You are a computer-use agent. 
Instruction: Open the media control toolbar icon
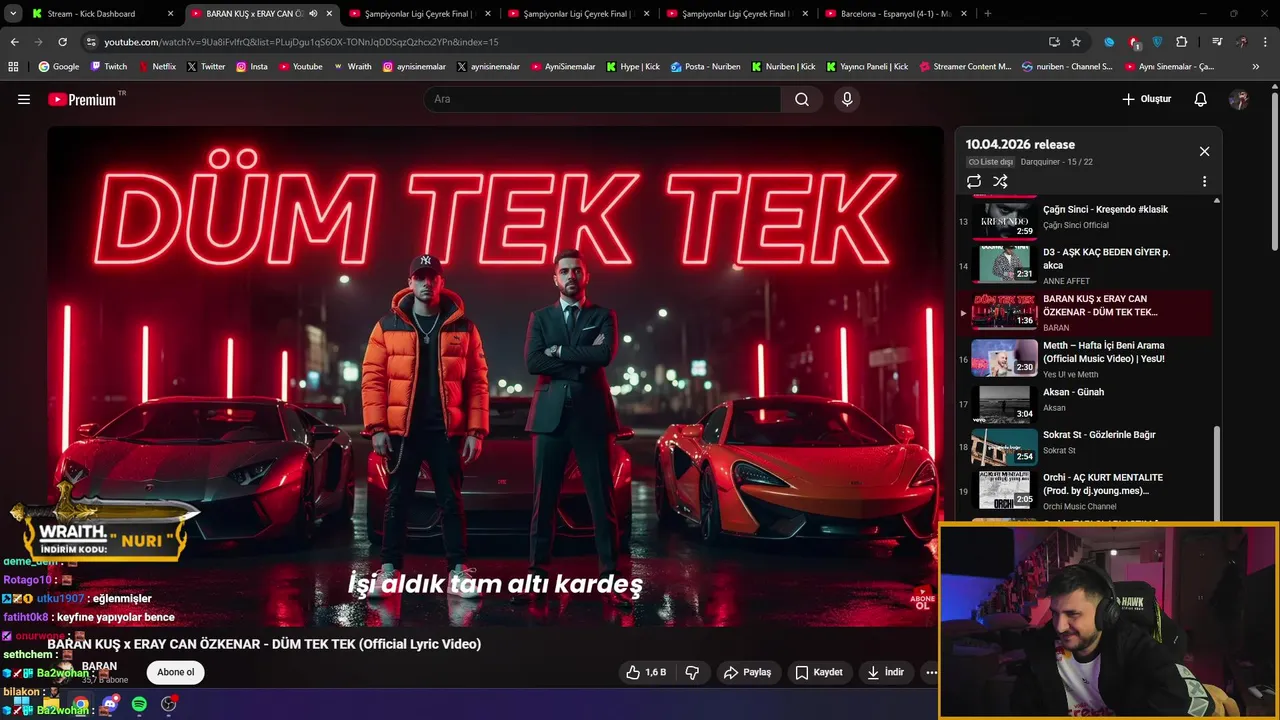coord(1217,42)
